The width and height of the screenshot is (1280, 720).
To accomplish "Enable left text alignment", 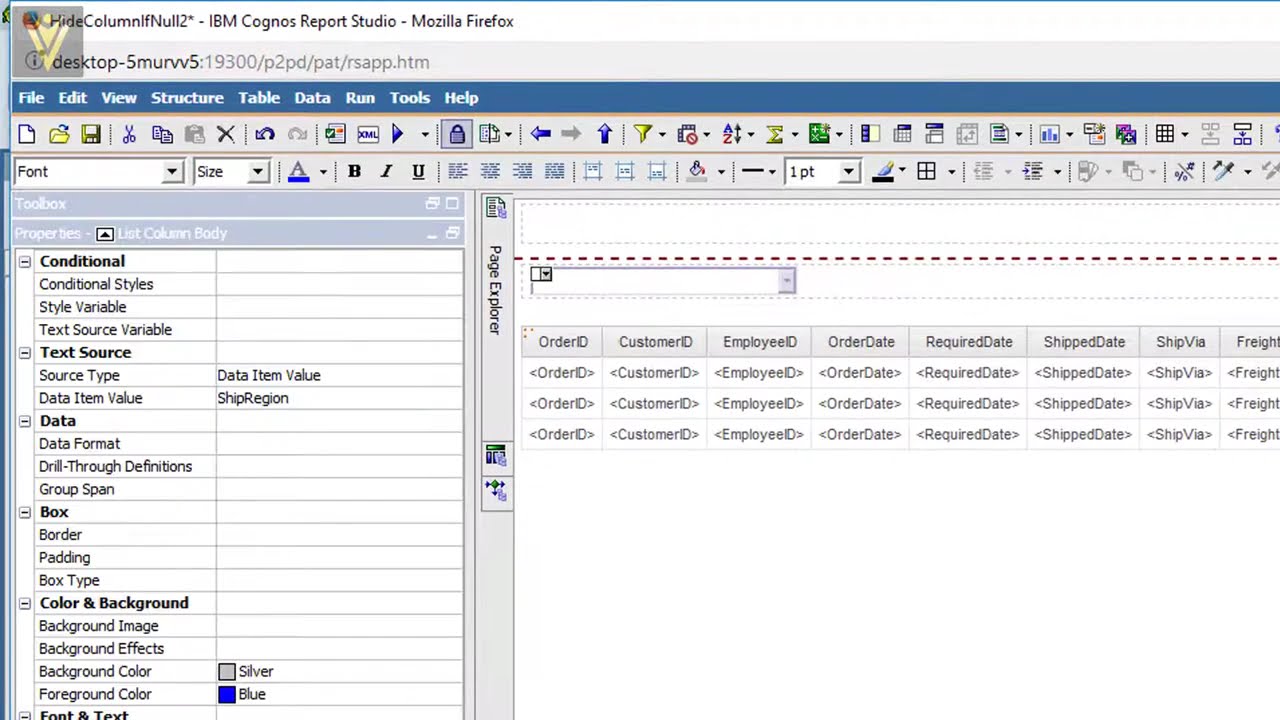I will (458, 171).
